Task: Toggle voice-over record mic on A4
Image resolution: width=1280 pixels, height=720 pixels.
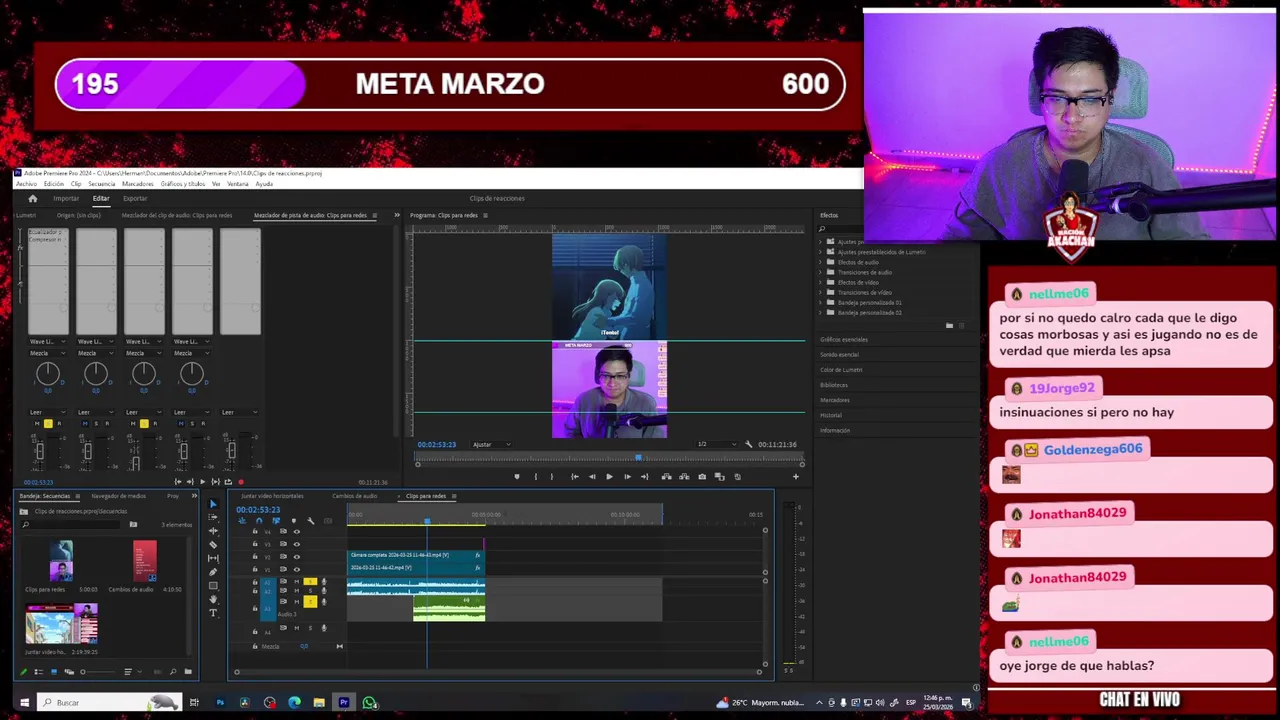Action: click(x=324, y=628)
